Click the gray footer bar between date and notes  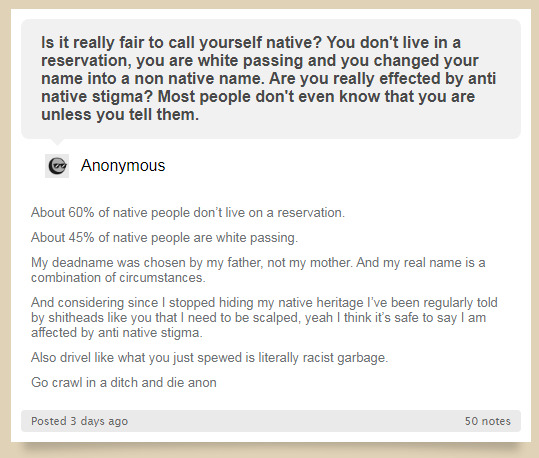pyautogui.click(x=296, y=421)
